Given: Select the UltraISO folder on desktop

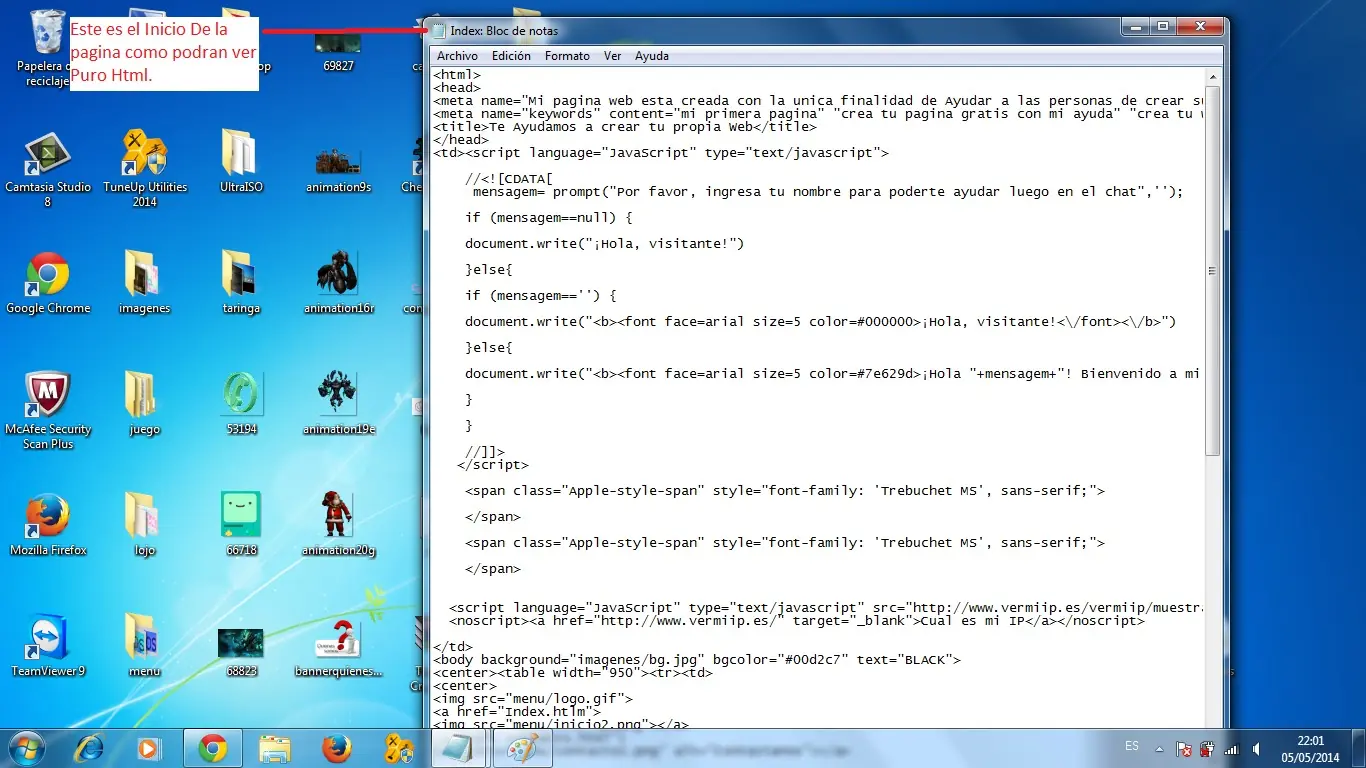Looking at the screenshot, I should point(241,162).
